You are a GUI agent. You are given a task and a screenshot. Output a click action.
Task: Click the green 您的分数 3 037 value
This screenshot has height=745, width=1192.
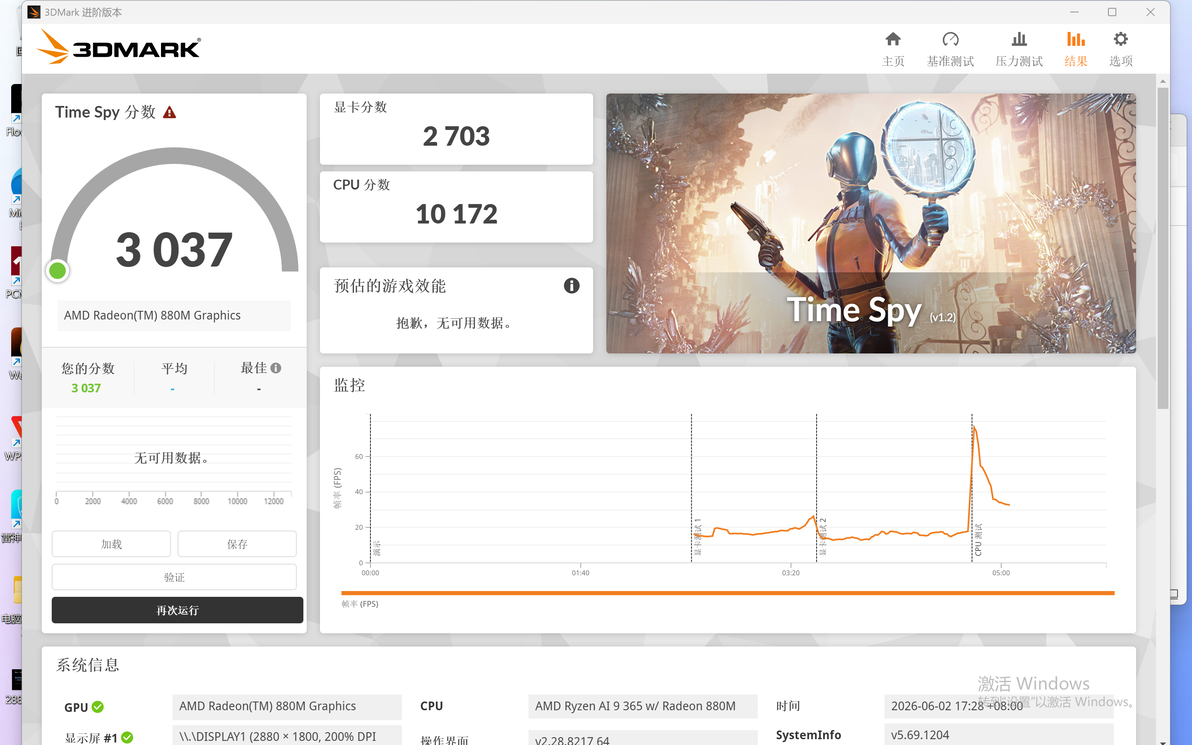click(86, 388)
